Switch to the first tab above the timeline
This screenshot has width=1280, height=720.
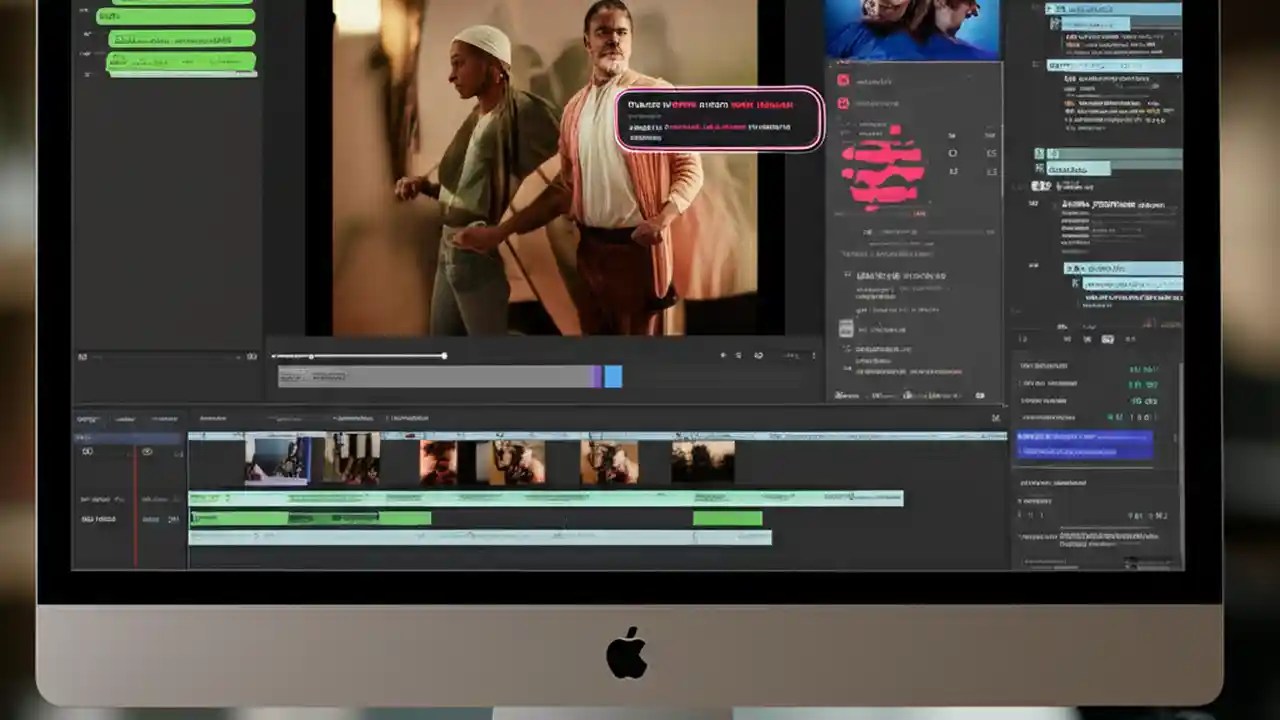point(88,418)
